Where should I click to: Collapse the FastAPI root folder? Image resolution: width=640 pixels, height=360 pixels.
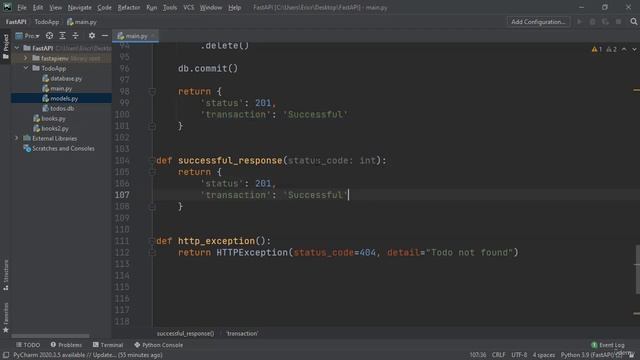17,48
